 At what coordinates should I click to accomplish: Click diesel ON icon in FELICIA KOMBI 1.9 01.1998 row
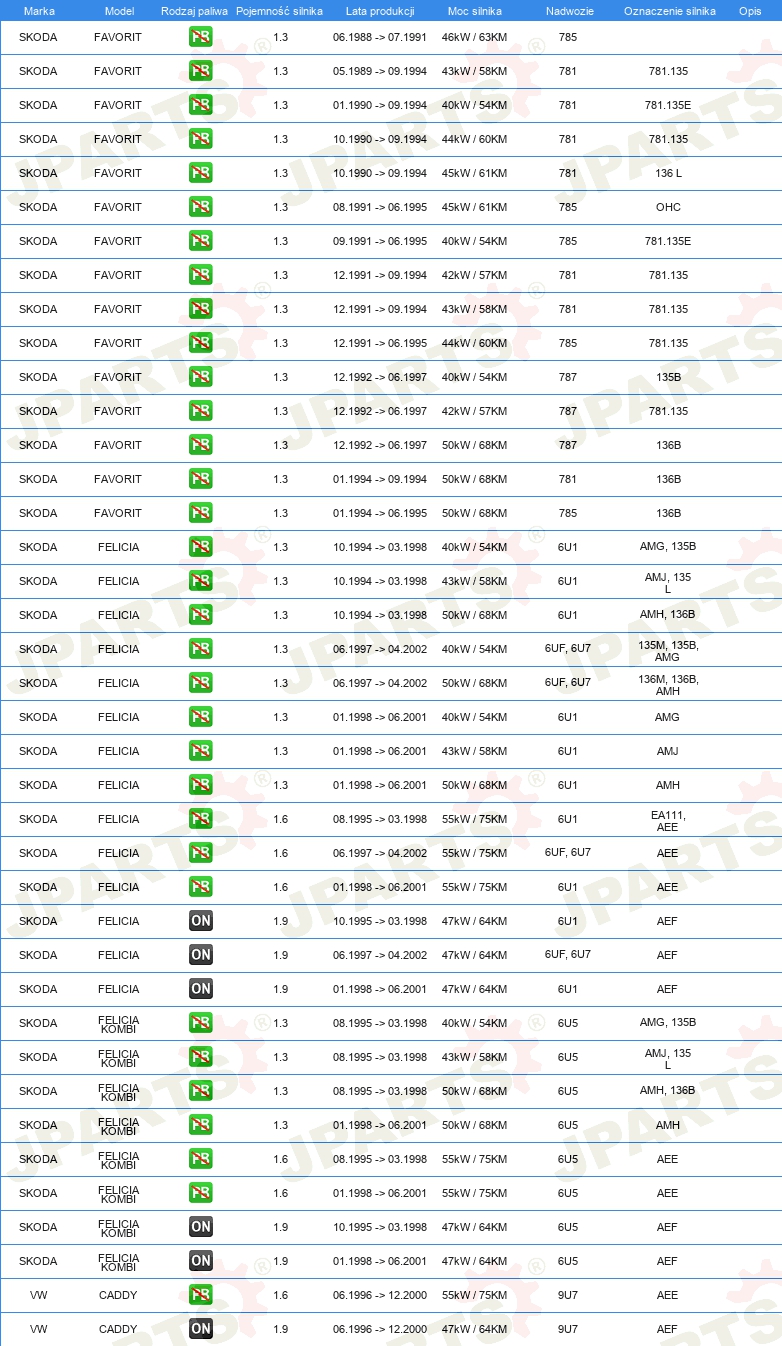coord(200,1262)
